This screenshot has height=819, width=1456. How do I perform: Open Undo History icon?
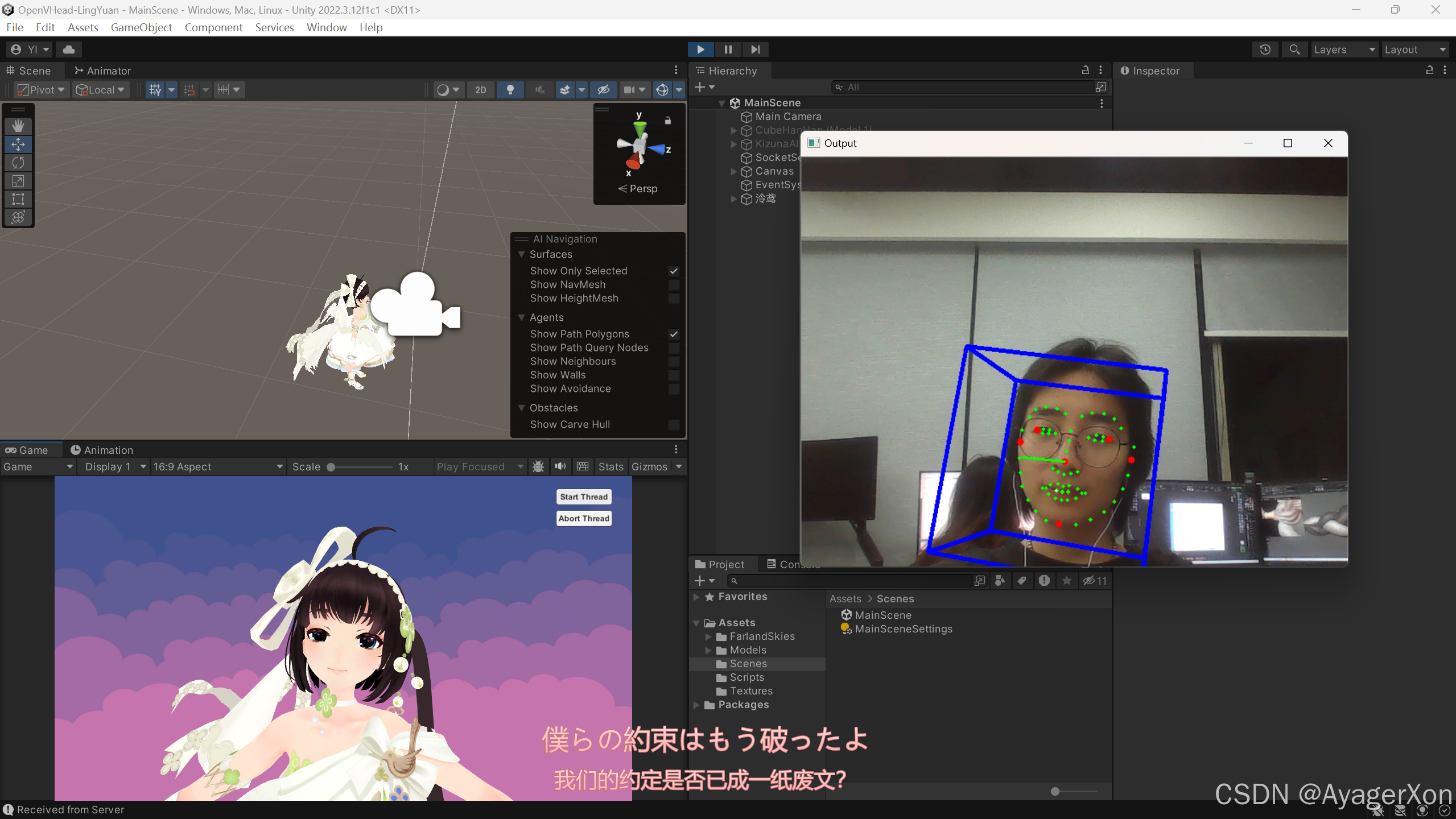pyautogui.click(x=1265, y=49)
